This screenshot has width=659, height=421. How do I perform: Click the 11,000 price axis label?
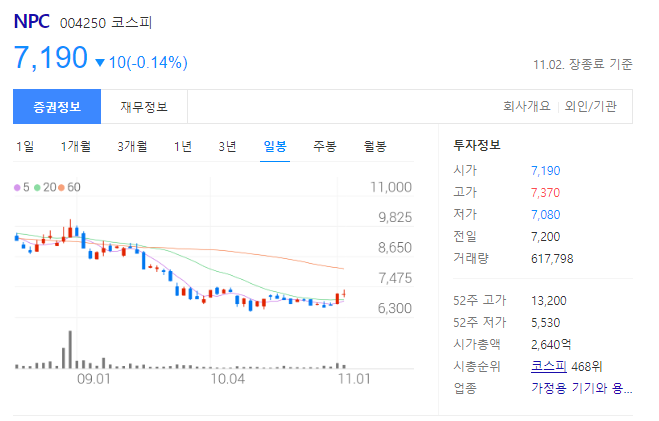[391, 187]
